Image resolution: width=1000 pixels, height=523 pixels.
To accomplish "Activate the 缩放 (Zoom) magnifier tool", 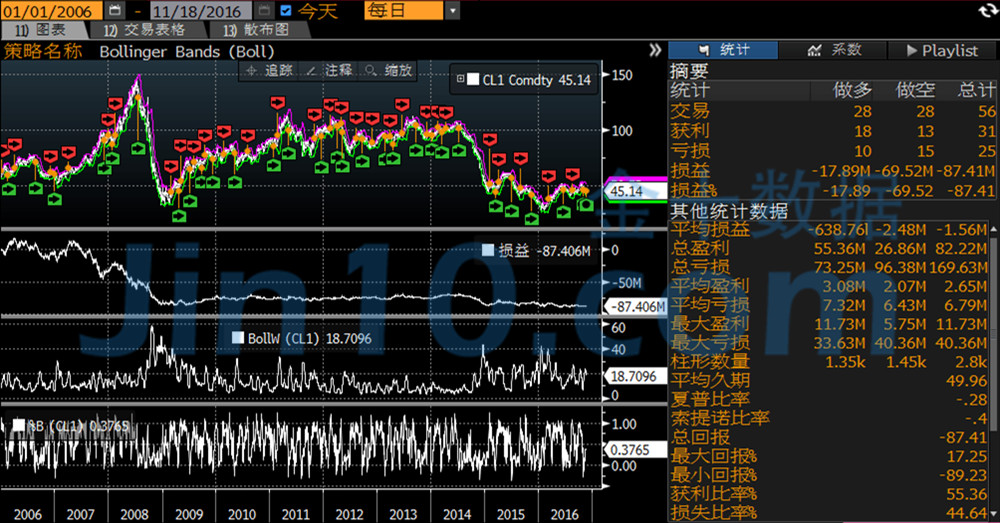I will (389, 70).
